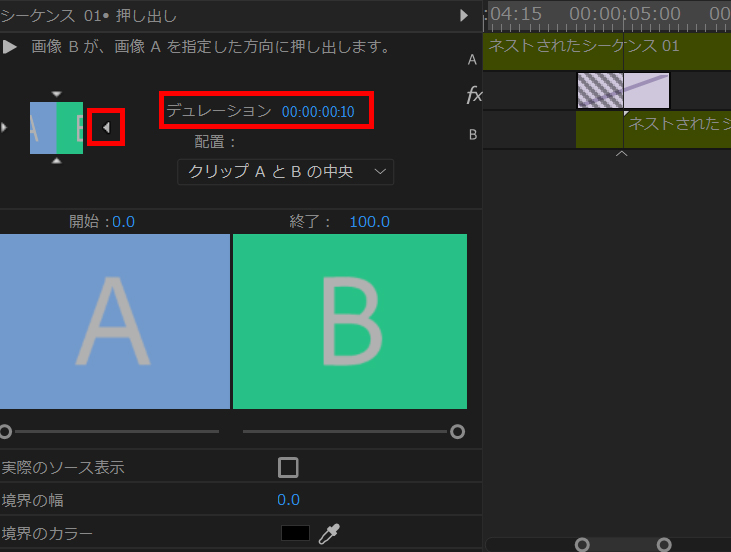The width and height of the screenshot is (731, 552).
Task: Click the 終了 end percentage value
Action: click(369, 222)
